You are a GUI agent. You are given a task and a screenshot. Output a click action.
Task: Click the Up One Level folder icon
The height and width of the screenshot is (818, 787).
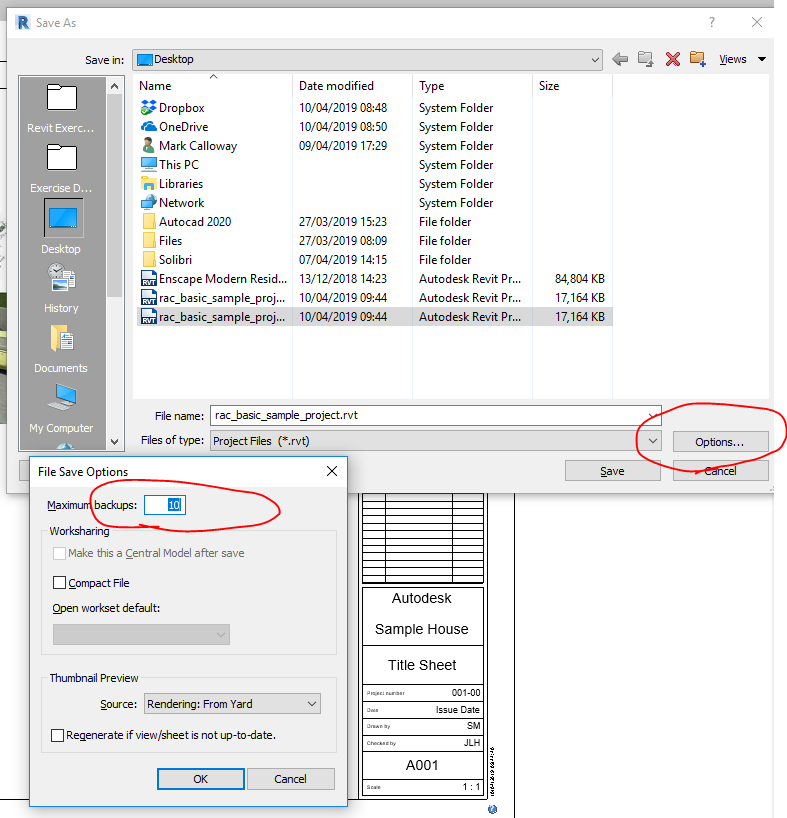(x=646, y=59)
